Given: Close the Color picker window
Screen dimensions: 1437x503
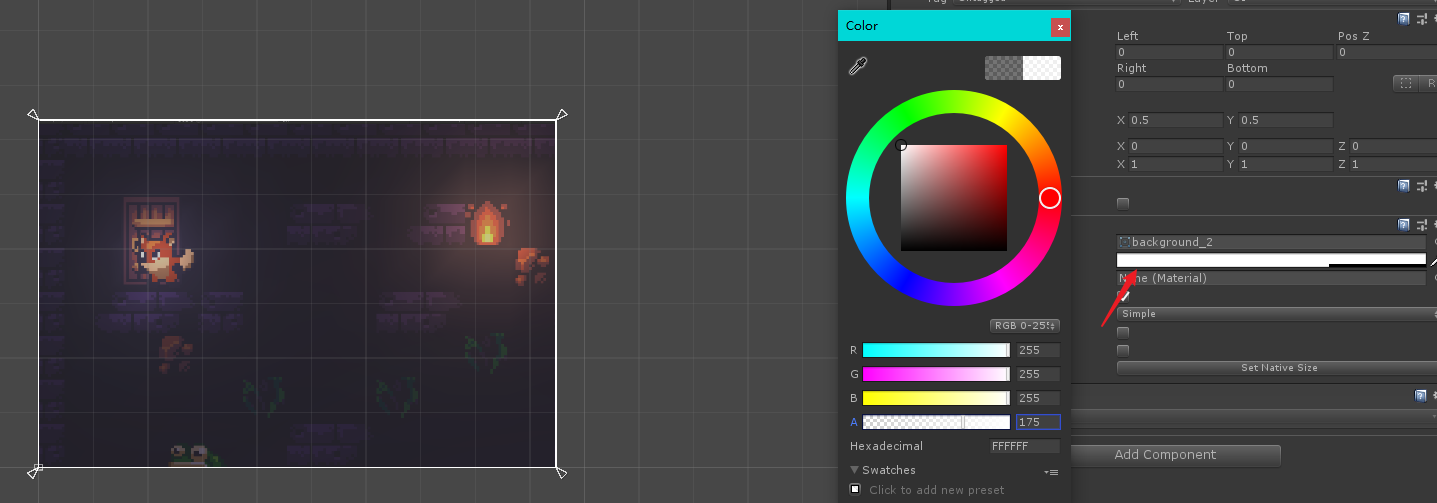Looking at the screenshot, I should 1060,27.
